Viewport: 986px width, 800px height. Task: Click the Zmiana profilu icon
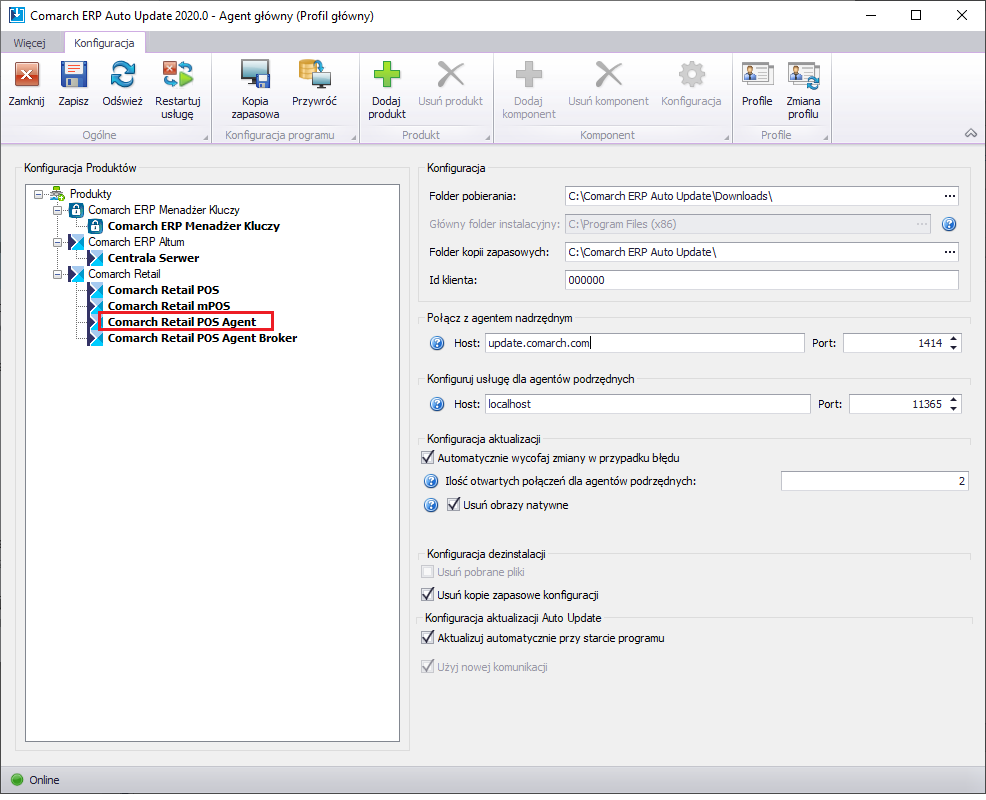point(803,75)
